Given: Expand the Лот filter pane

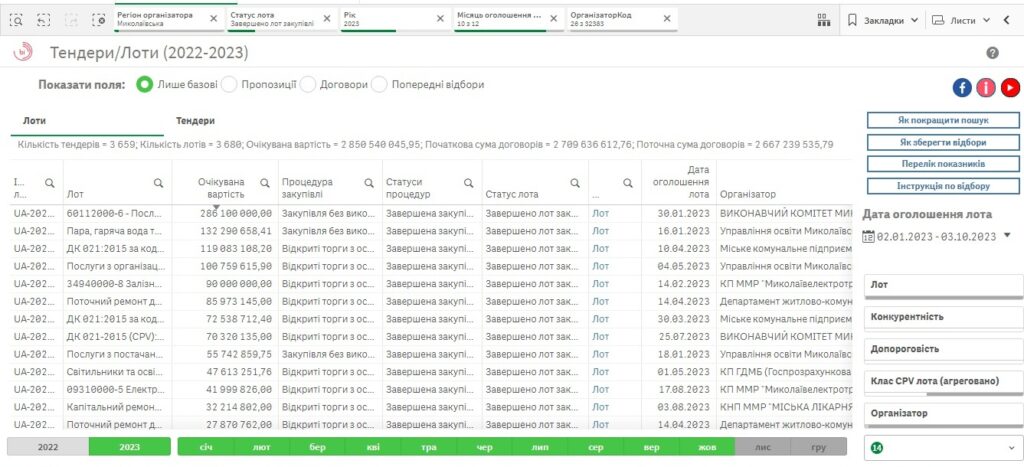Looking at the screenshot, I should tap(943, 287).
